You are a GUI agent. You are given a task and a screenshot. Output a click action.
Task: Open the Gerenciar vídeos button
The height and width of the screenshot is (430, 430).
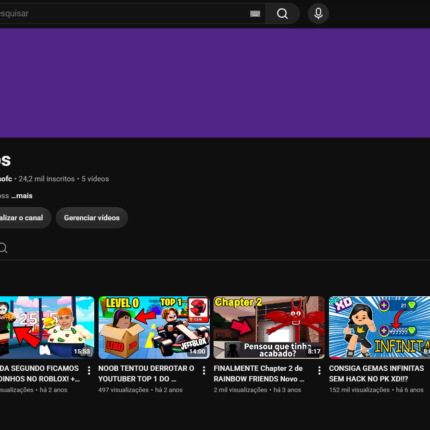pyautogui.click(x=92, y=218)
